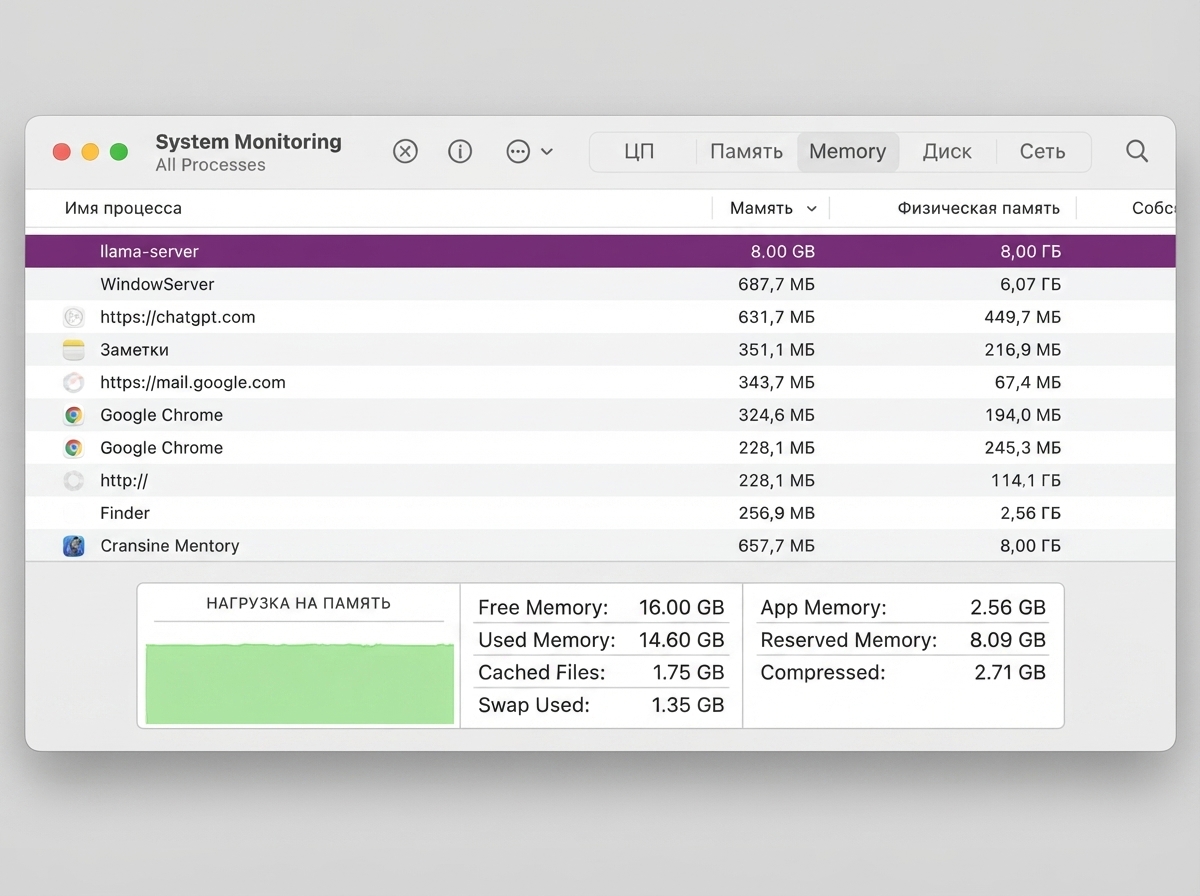Select the Заметки process row
Viewport: 1200px width, 896px height.
coord(600,350)
